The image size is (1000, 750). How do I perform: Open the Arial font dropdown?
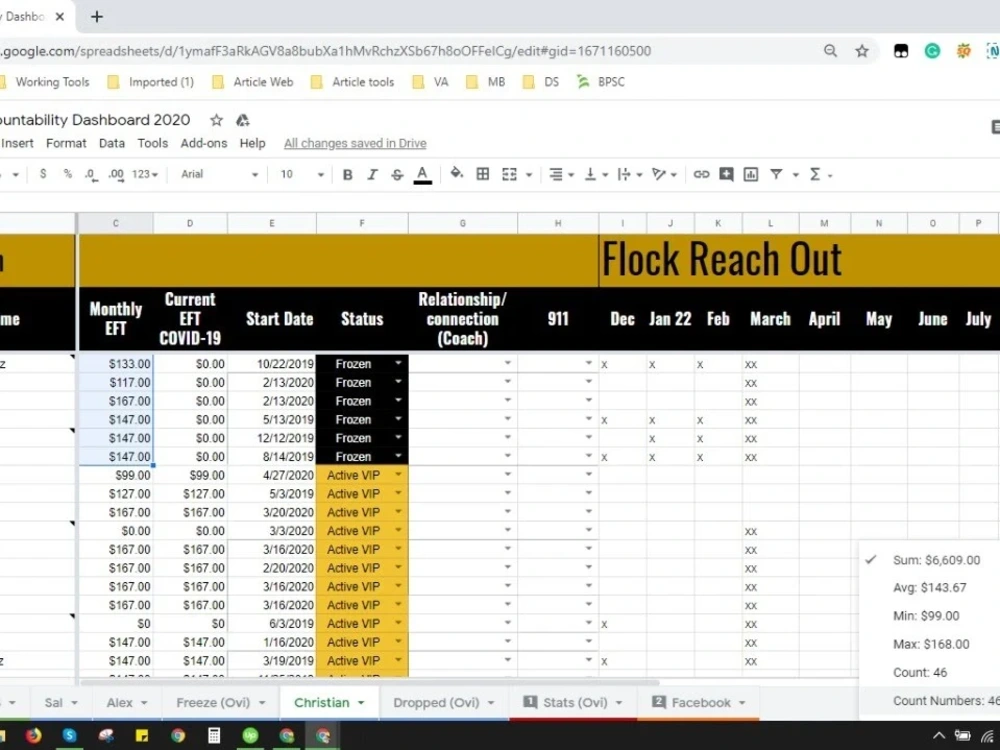(x=219, y=174)
